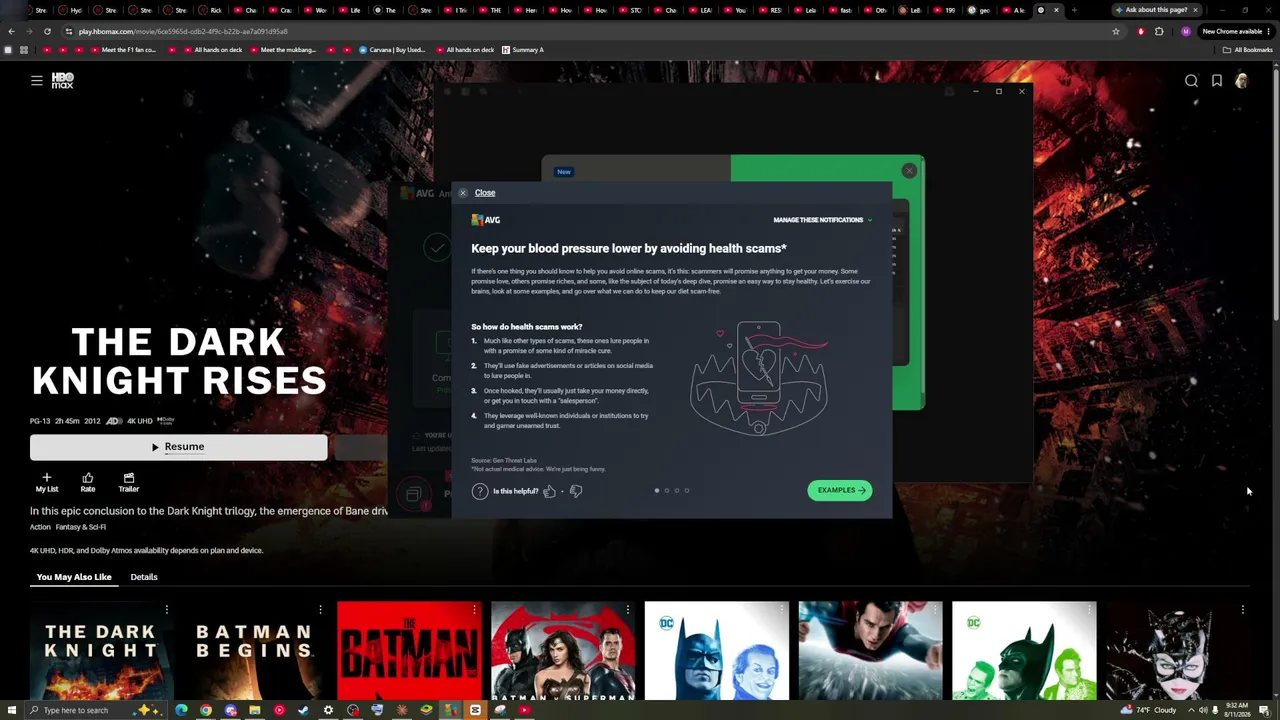Click the question mark help icon
The width and height of the screenshot is (1280, 720).
(x=480, y=491)
